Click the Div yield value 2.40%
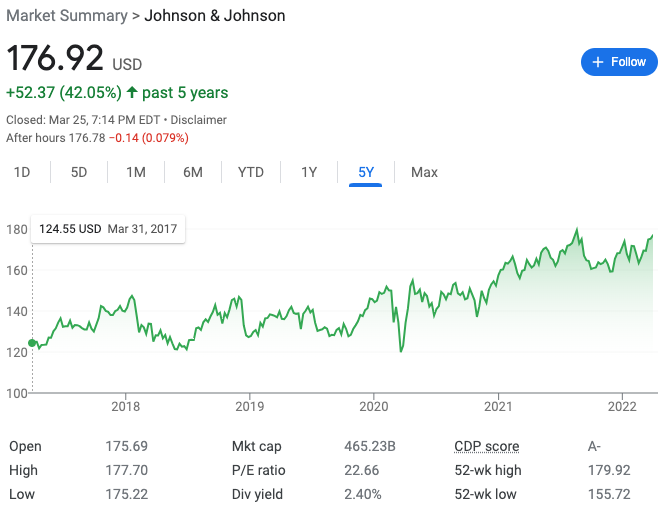The width and height of the screenshot is (667, 513). tap(362, 494)
